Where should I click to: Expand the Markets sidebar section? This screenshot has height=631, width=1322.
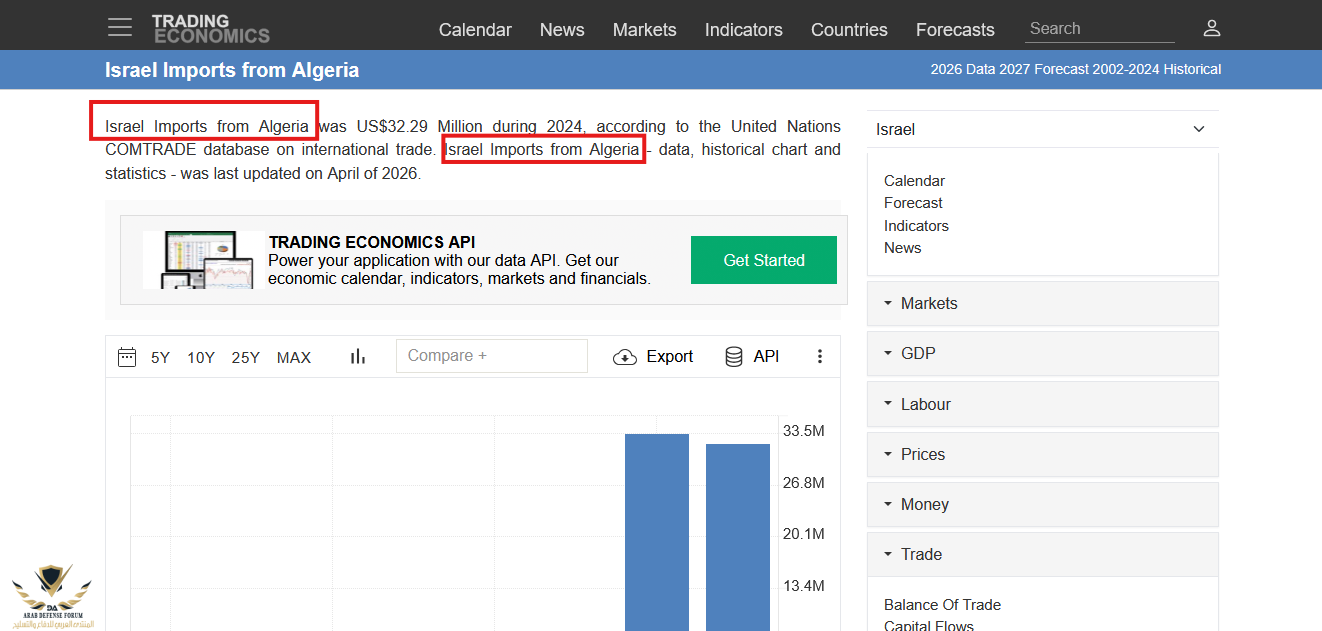[x=1042, y=303]
